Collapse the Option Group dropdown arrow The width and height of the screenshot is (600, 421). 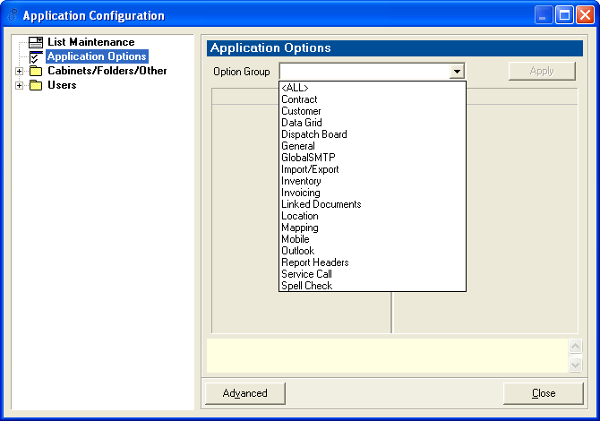pos(457,71)
